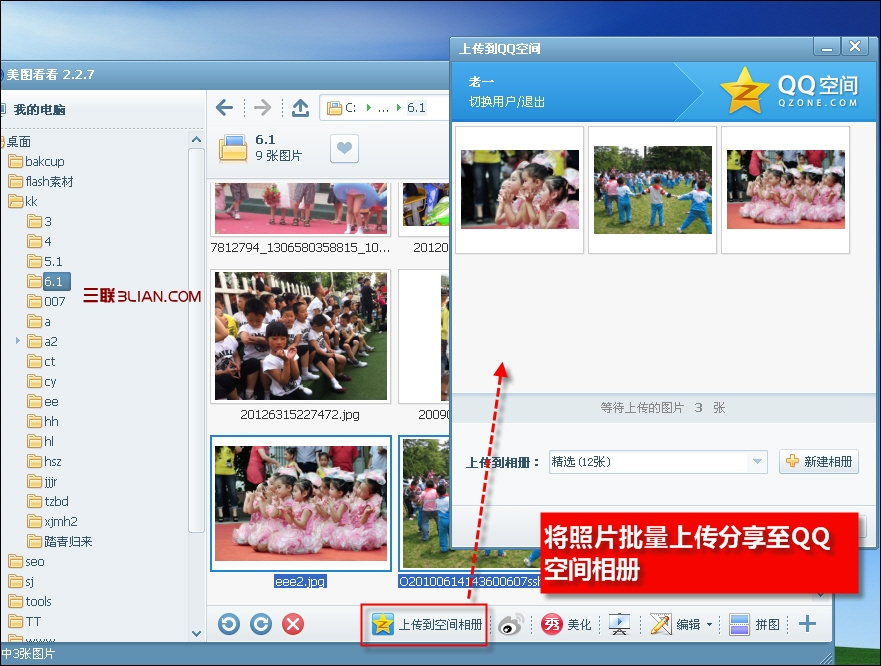Open folder hl in tree
Viewport: 881px width, 666px height.
click(40, 442)
